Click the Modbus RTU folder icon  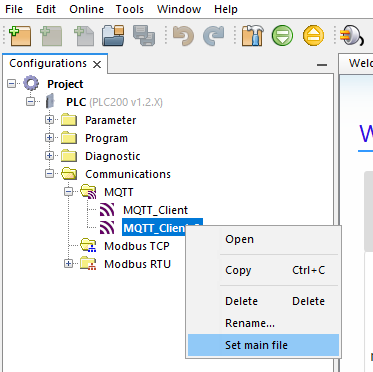click(x=88, y=264)
